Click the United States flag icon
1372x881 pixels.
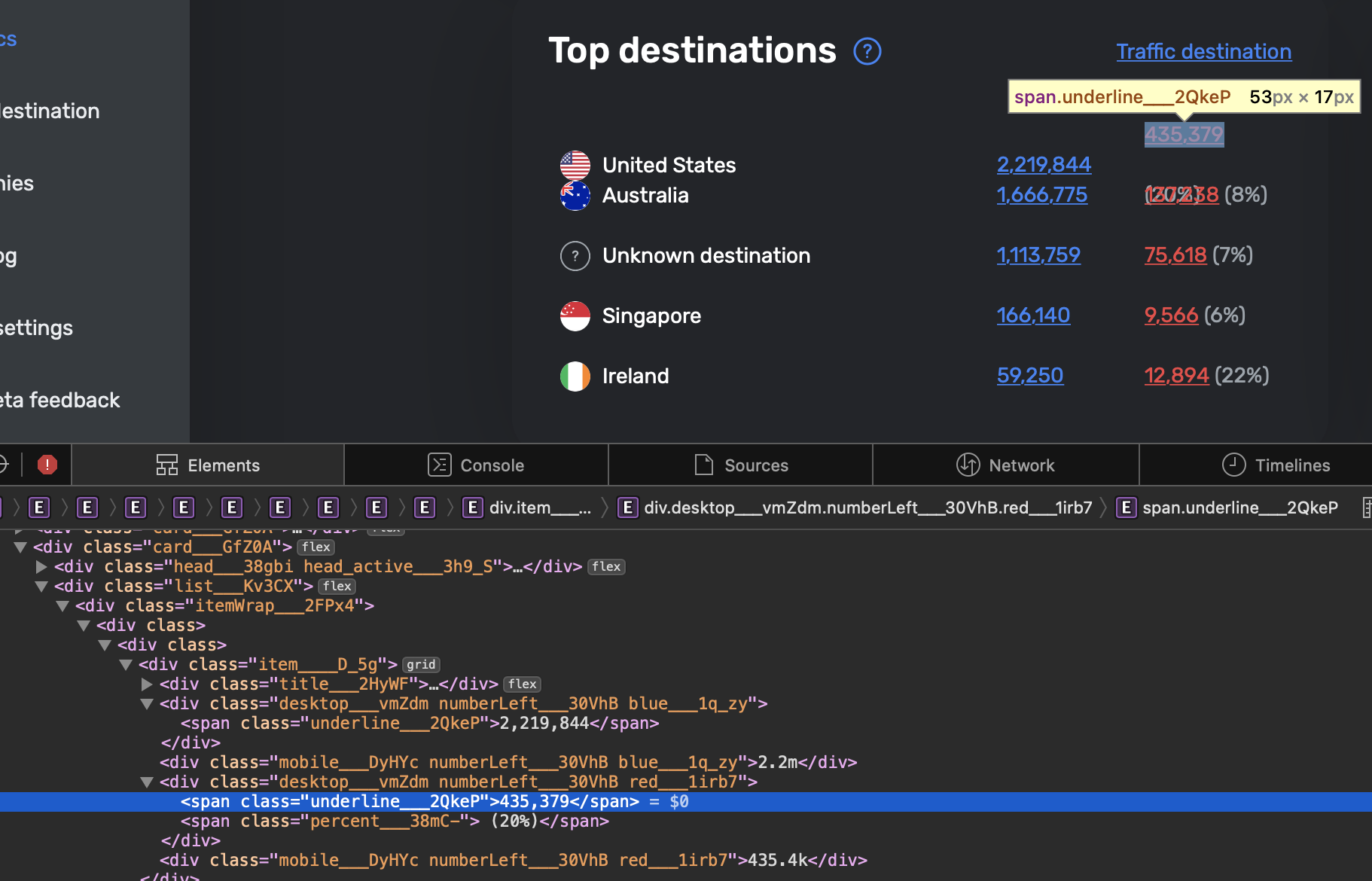click(575, 166)
